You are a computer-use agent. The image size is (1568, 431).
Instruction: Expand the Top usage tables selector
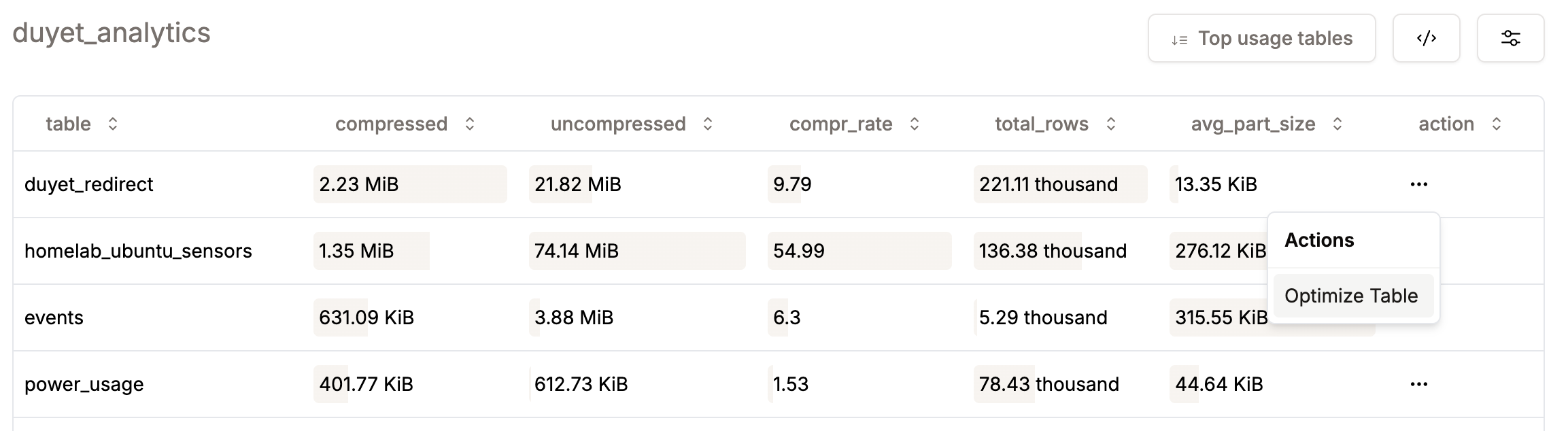[x=1261, y=38]
